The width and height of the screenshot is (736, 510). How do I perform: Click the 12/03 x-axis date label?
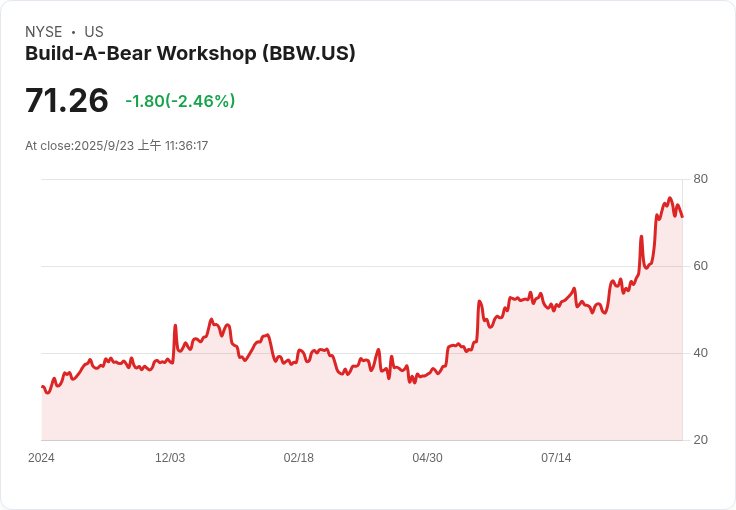[170, 457]
